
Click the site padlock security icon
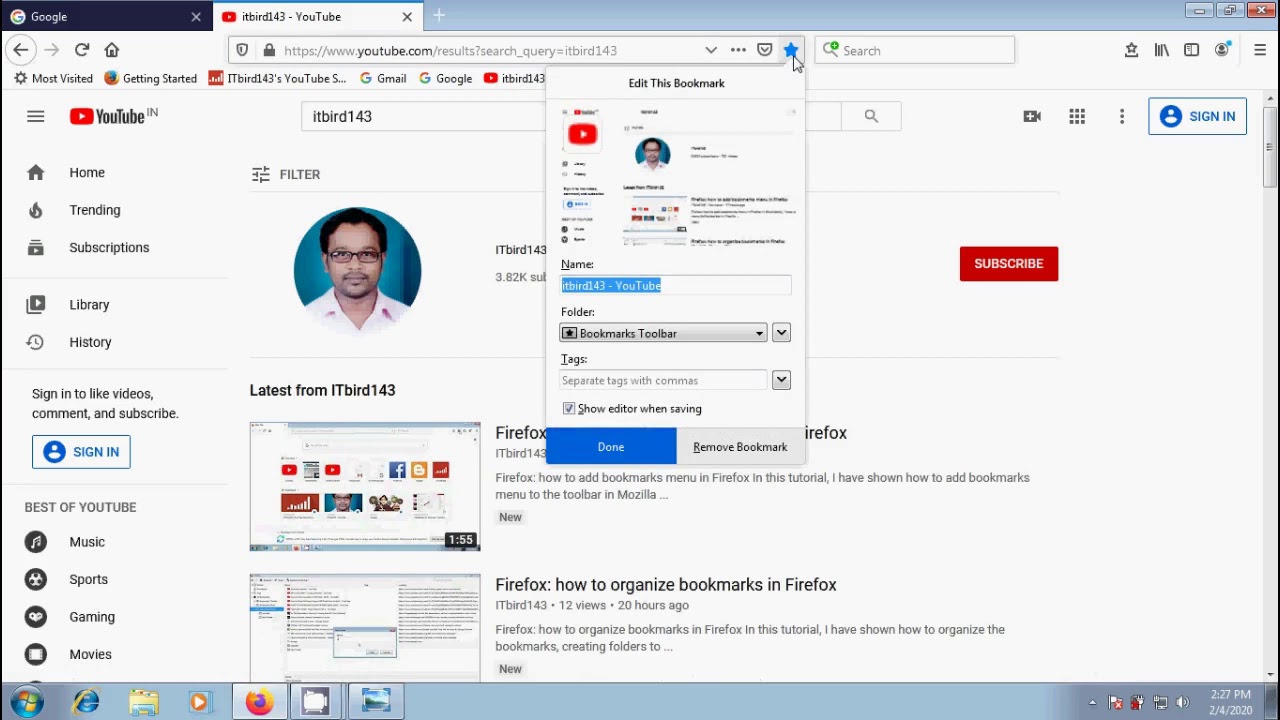coord(269,50)
